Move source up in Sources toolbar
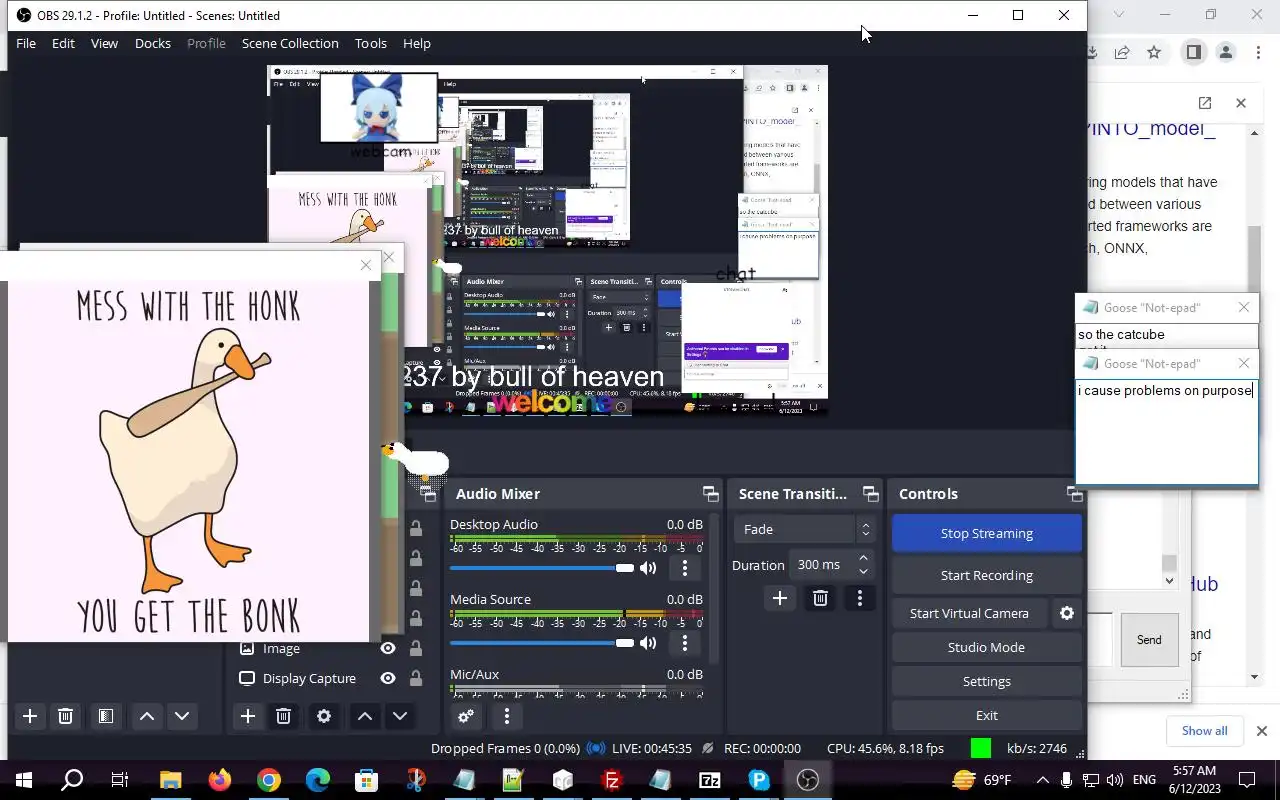Image resolution: width=1280 pixels, height=800 pixels. click(x=364, y=716)
